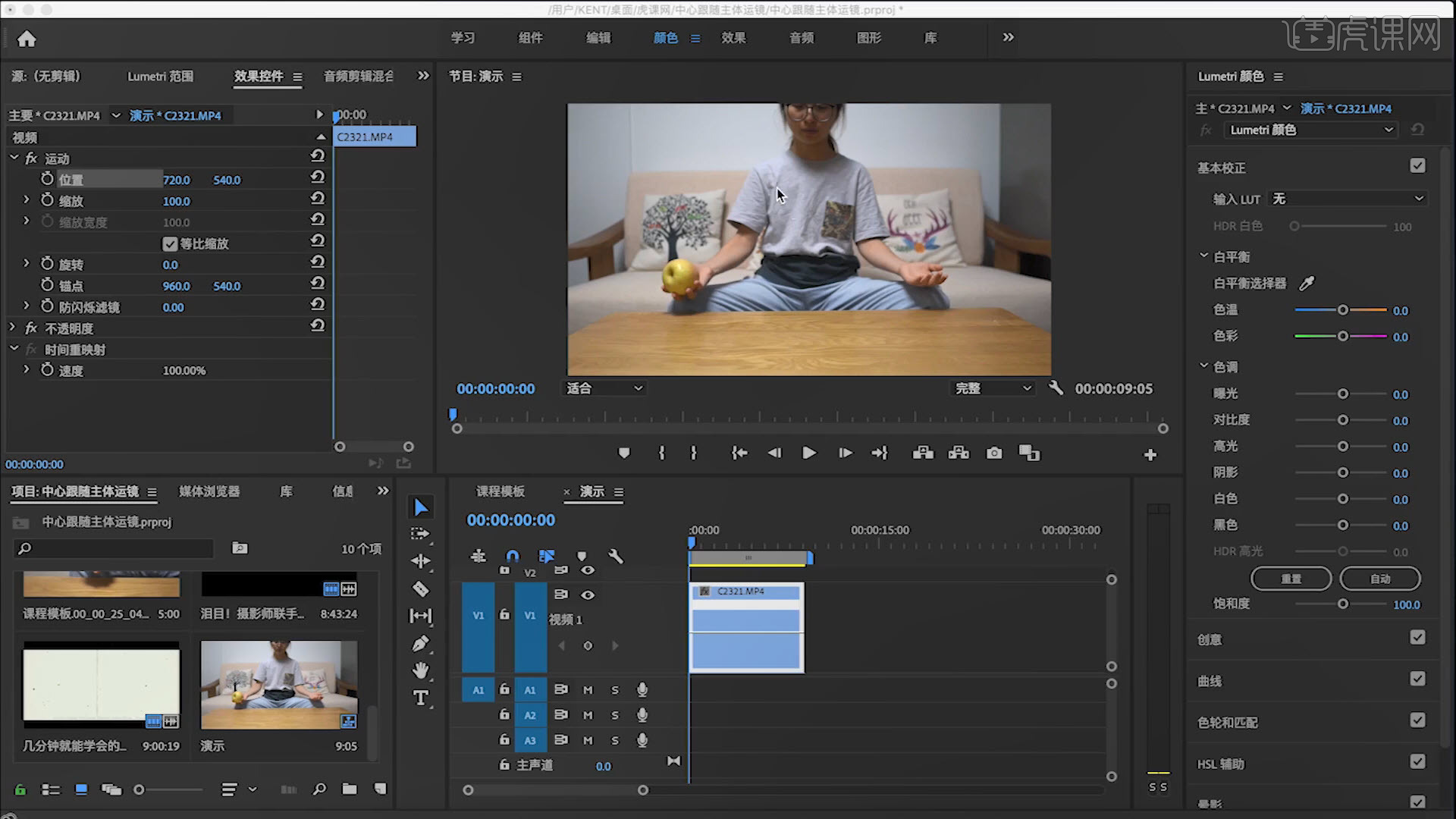Reset the Position parameter
This screenshot has width=1456, height=819.
point(318,178)
